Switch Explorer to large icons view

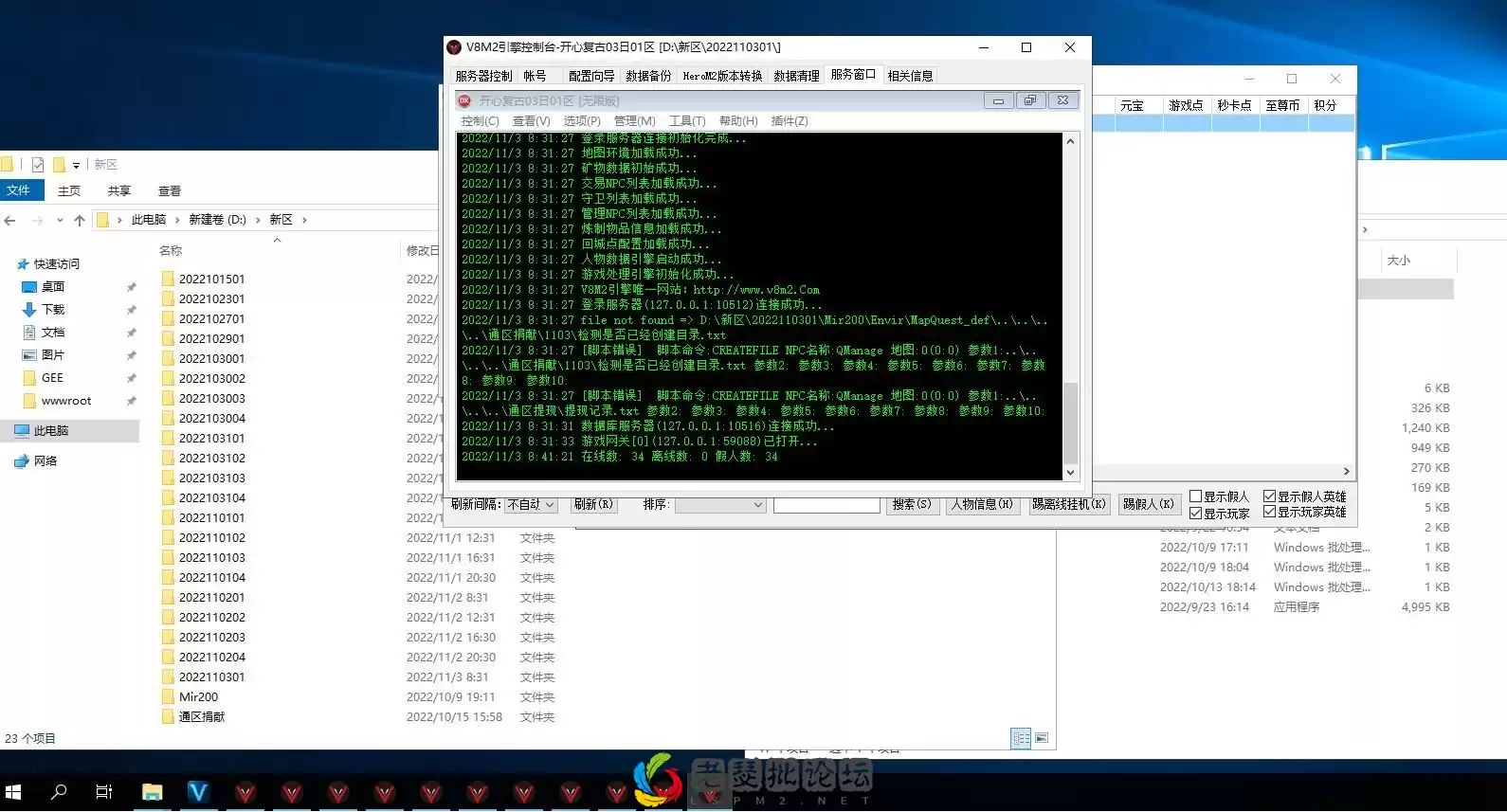click(x=1042, y=738)
